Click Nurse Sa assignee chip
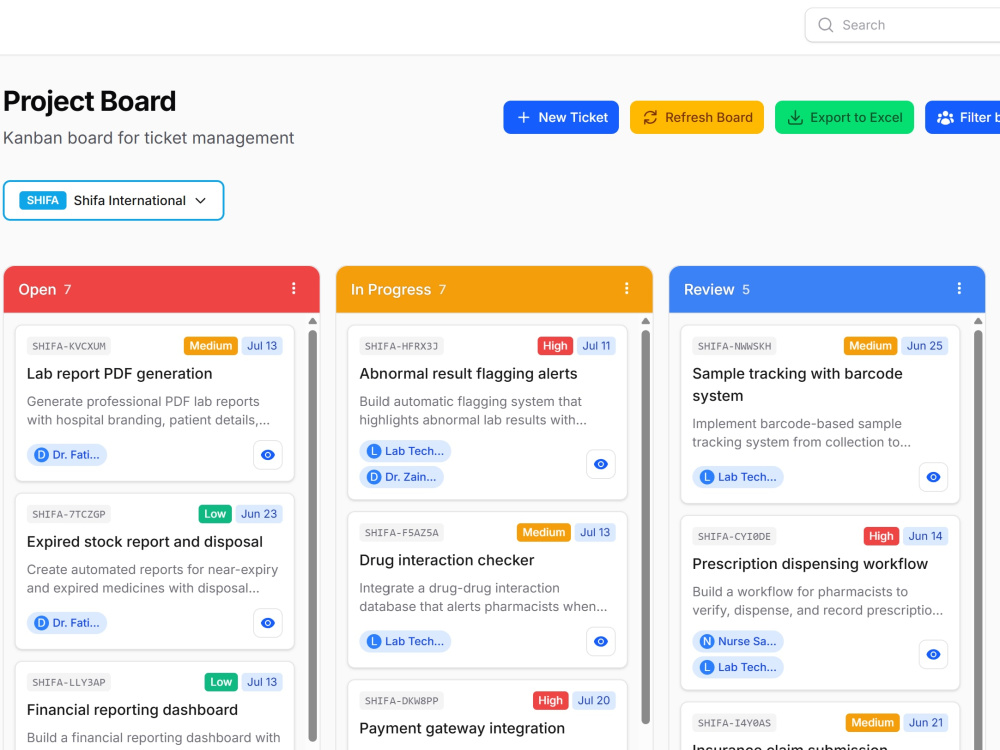 click(739, 642)
